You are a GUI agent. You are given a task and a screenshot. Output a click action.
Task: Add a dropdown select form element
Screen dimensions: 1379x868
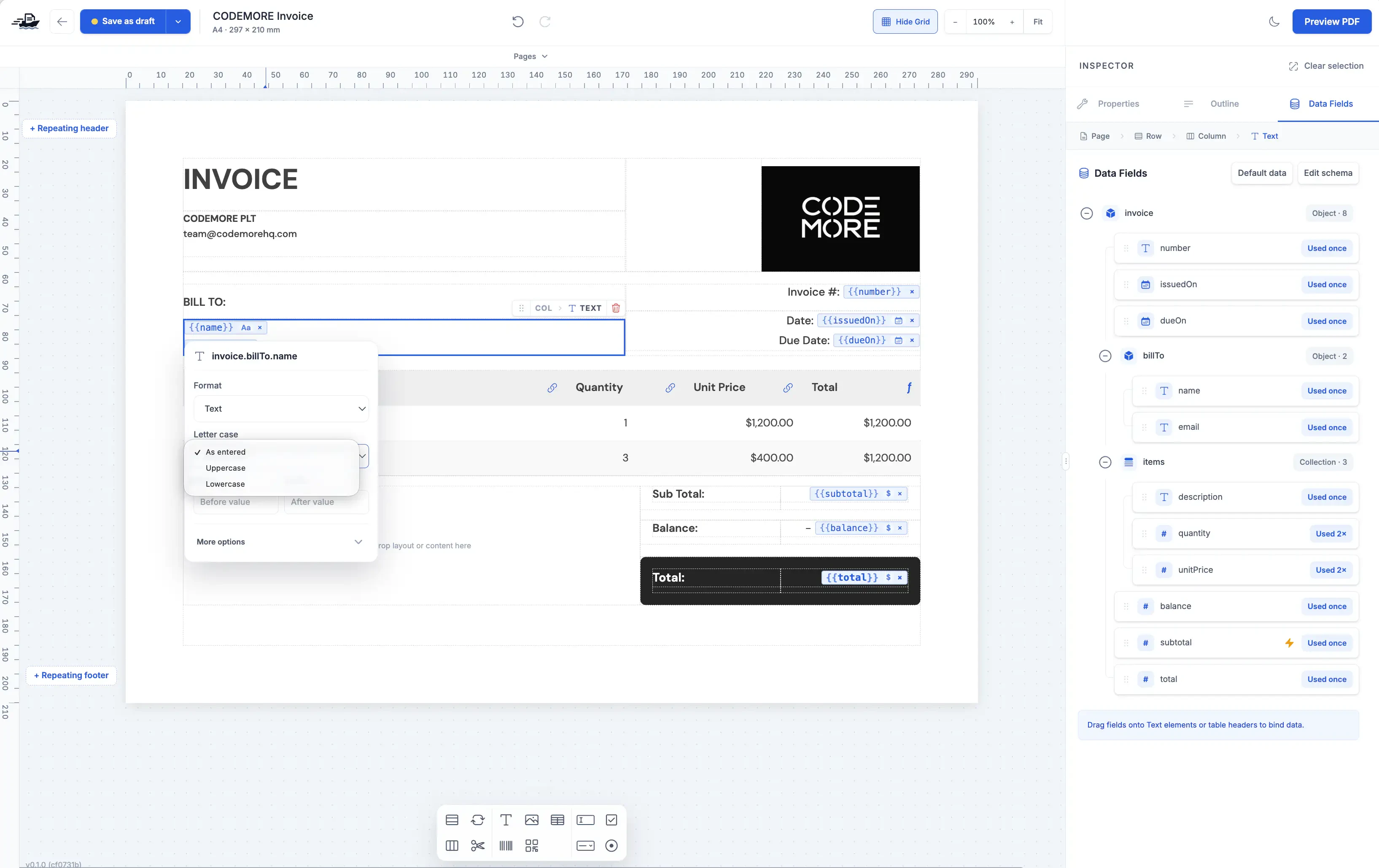[x=585, y=846]
